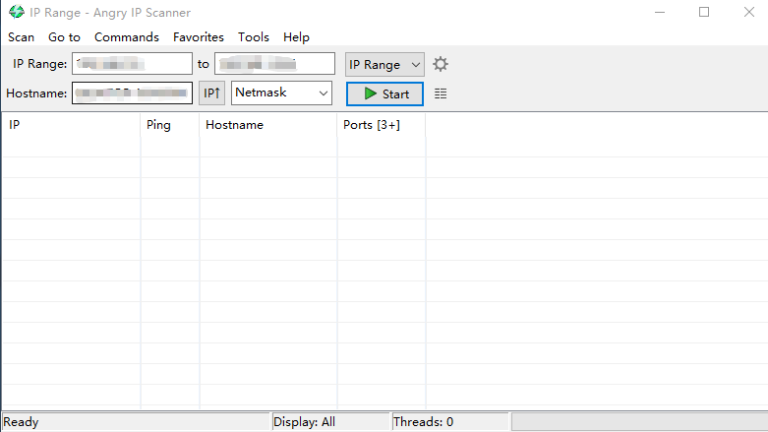Click the Ports [3+] column header

click(x=380, y=125)
